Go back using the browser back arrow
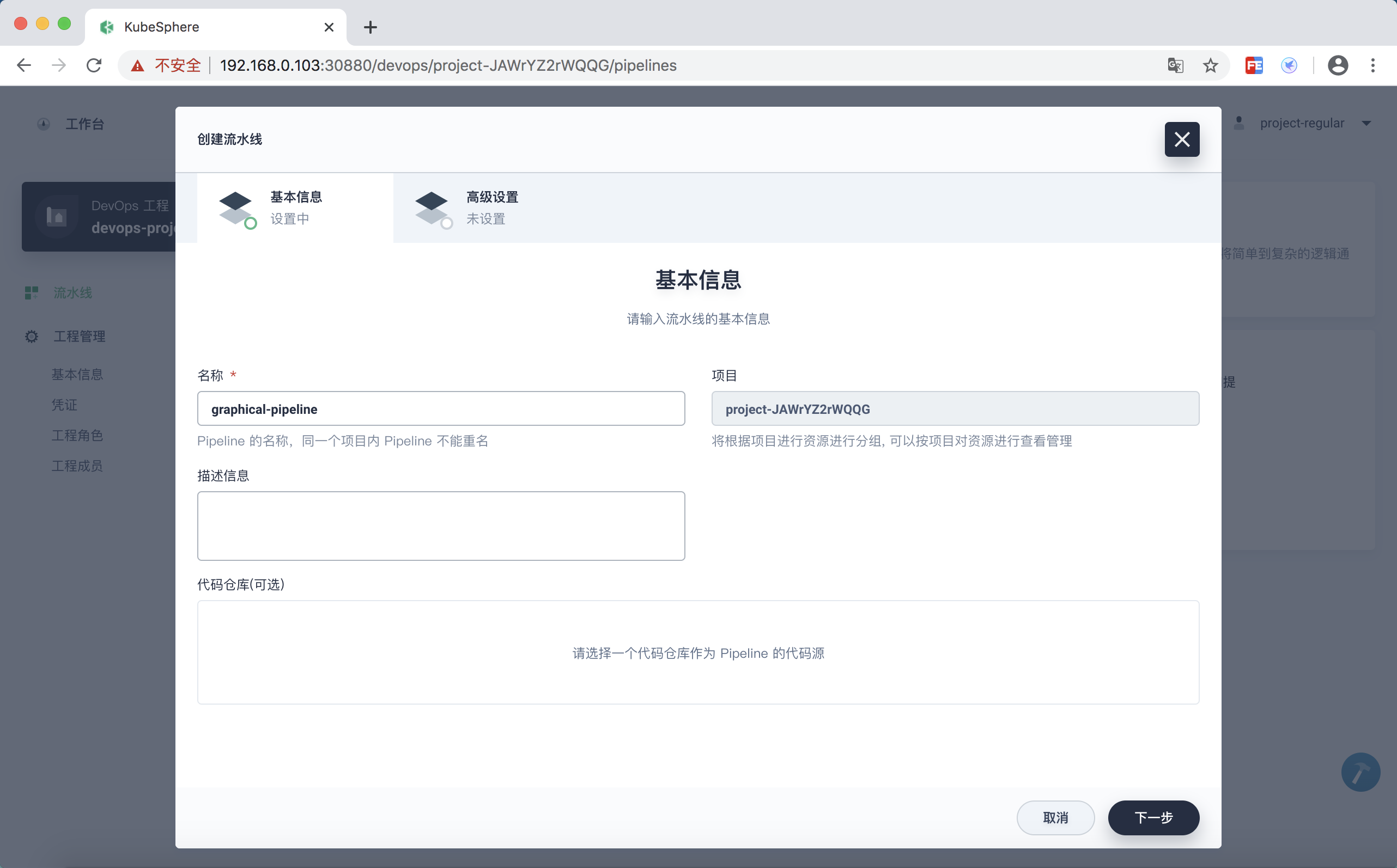This screenshot has width=1397, height=868. point(24,65)
